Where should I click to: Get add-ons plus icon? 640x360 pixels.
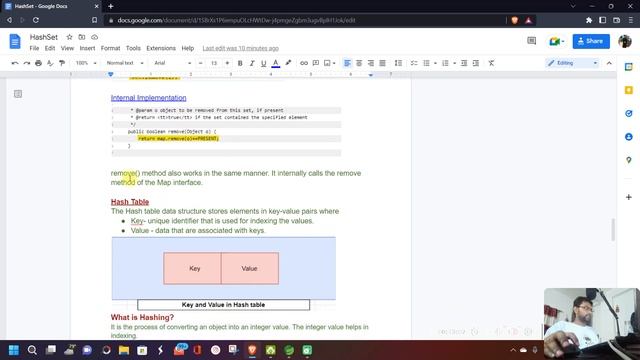629,197
